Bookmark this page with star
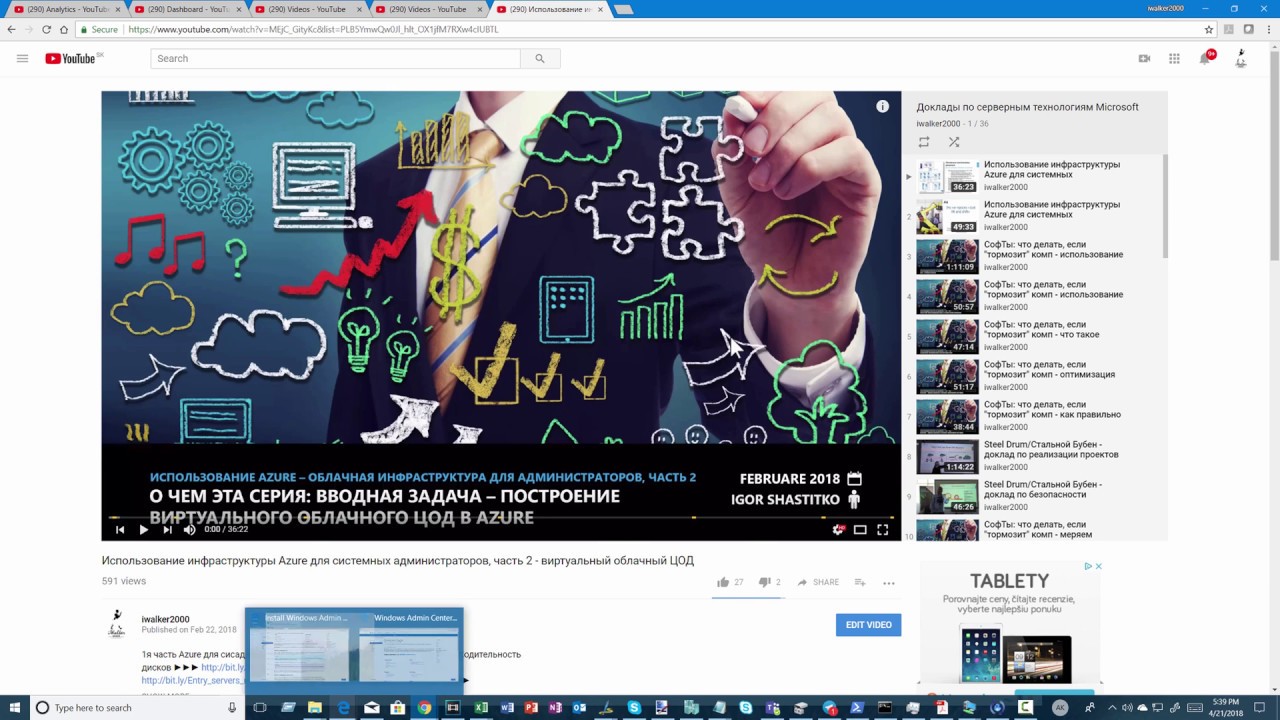The height and width of the screenshot is (720, 1280). click(1209, 30)
